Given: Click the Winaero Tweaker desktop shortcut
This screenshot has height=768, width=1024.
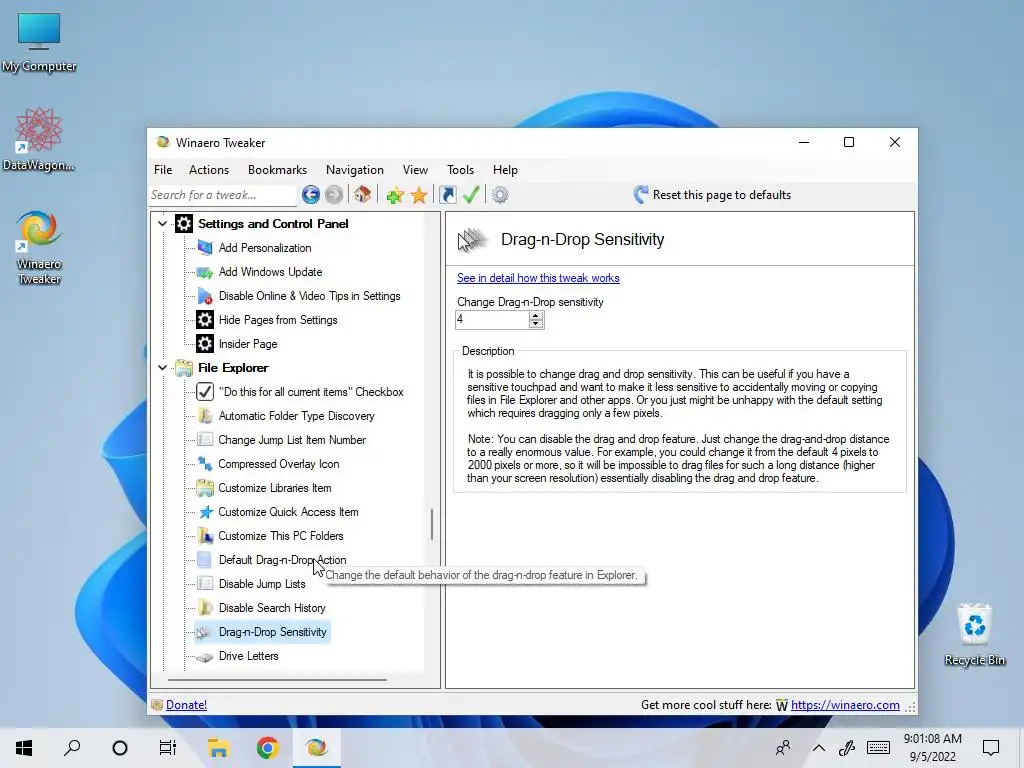Looking at the screenshot, I should [x=39, y=247].
